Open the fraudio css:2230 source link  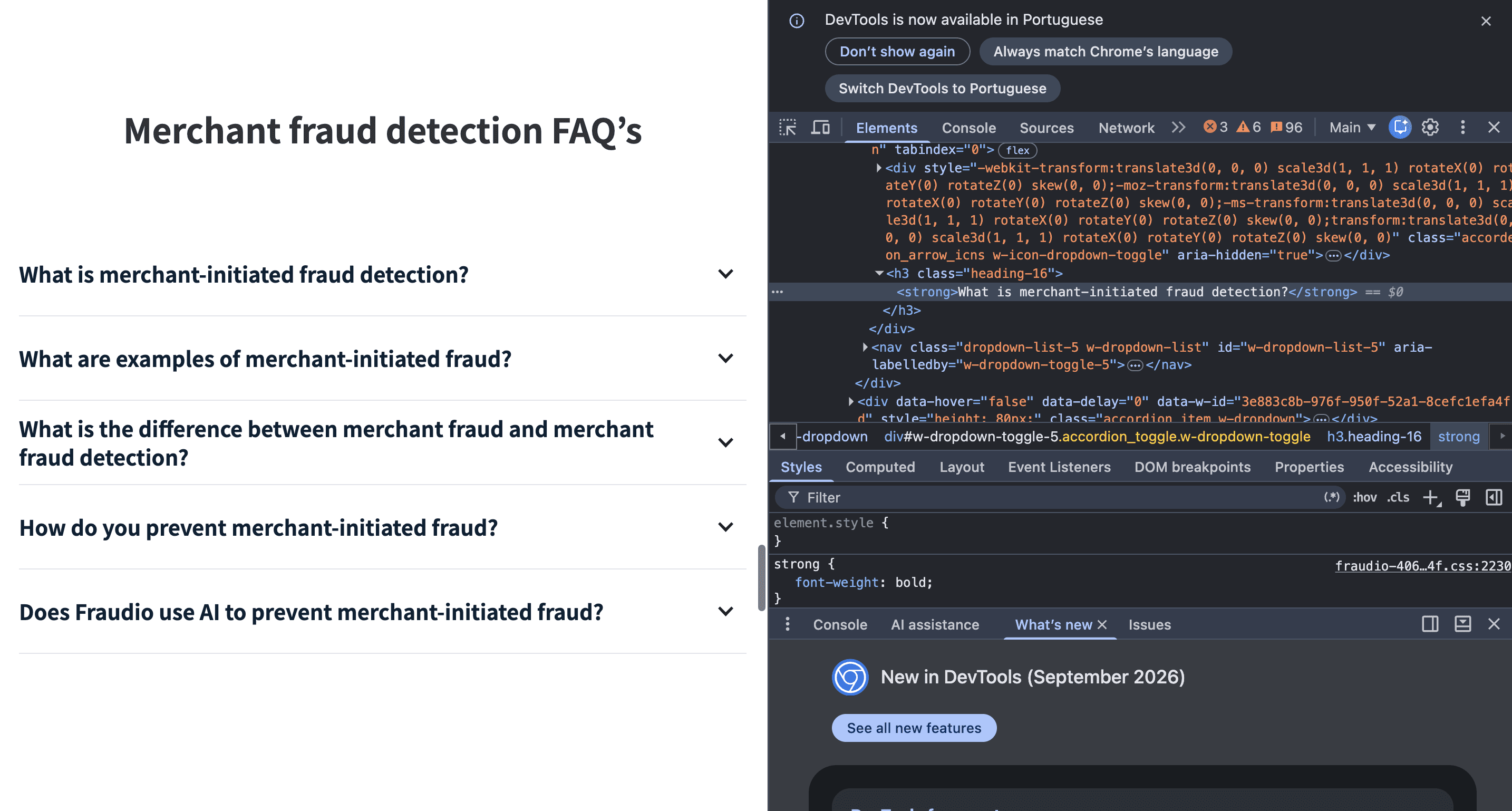1423,565
